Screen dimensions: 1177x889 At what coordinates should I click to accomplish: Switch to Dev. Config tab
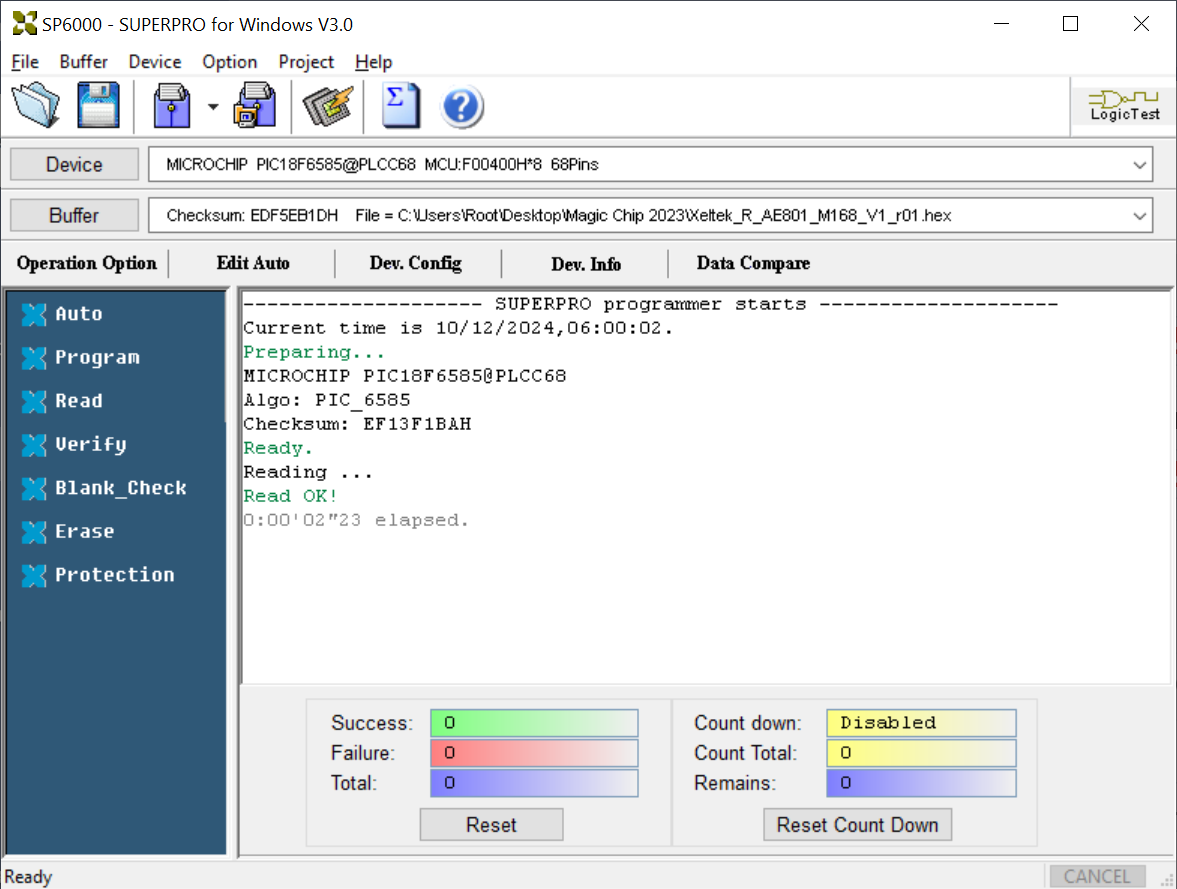point(416,264)
